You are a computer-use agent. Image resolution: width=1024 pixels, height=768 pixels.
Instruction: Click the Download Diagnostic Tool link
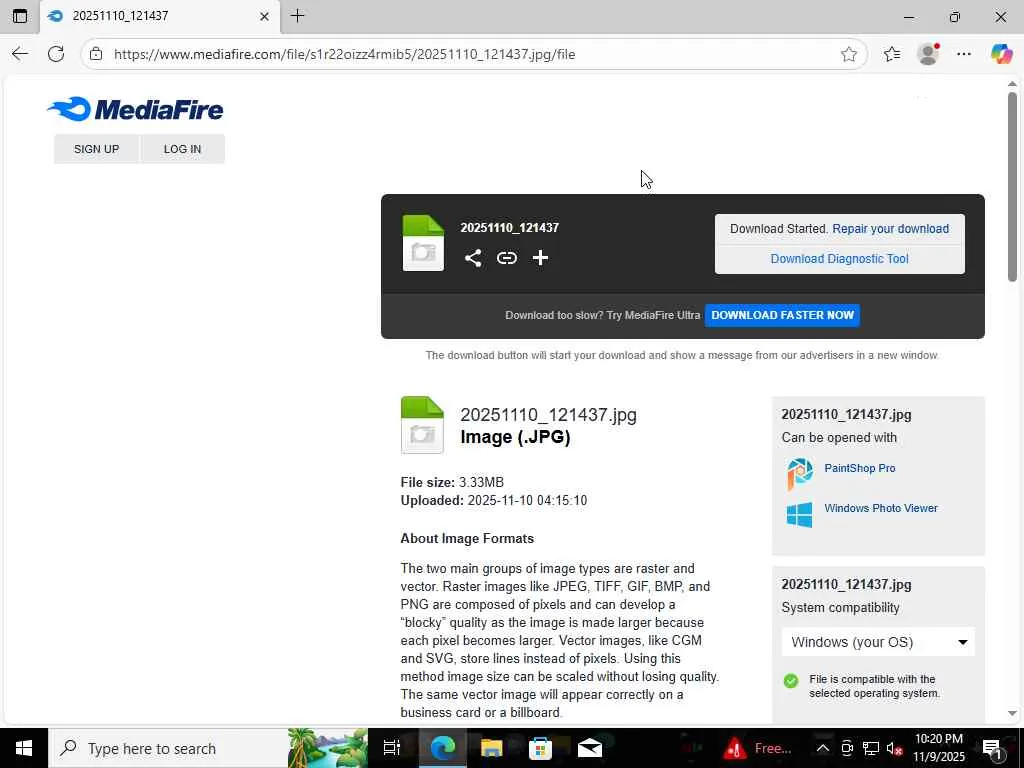coord(839,259)
